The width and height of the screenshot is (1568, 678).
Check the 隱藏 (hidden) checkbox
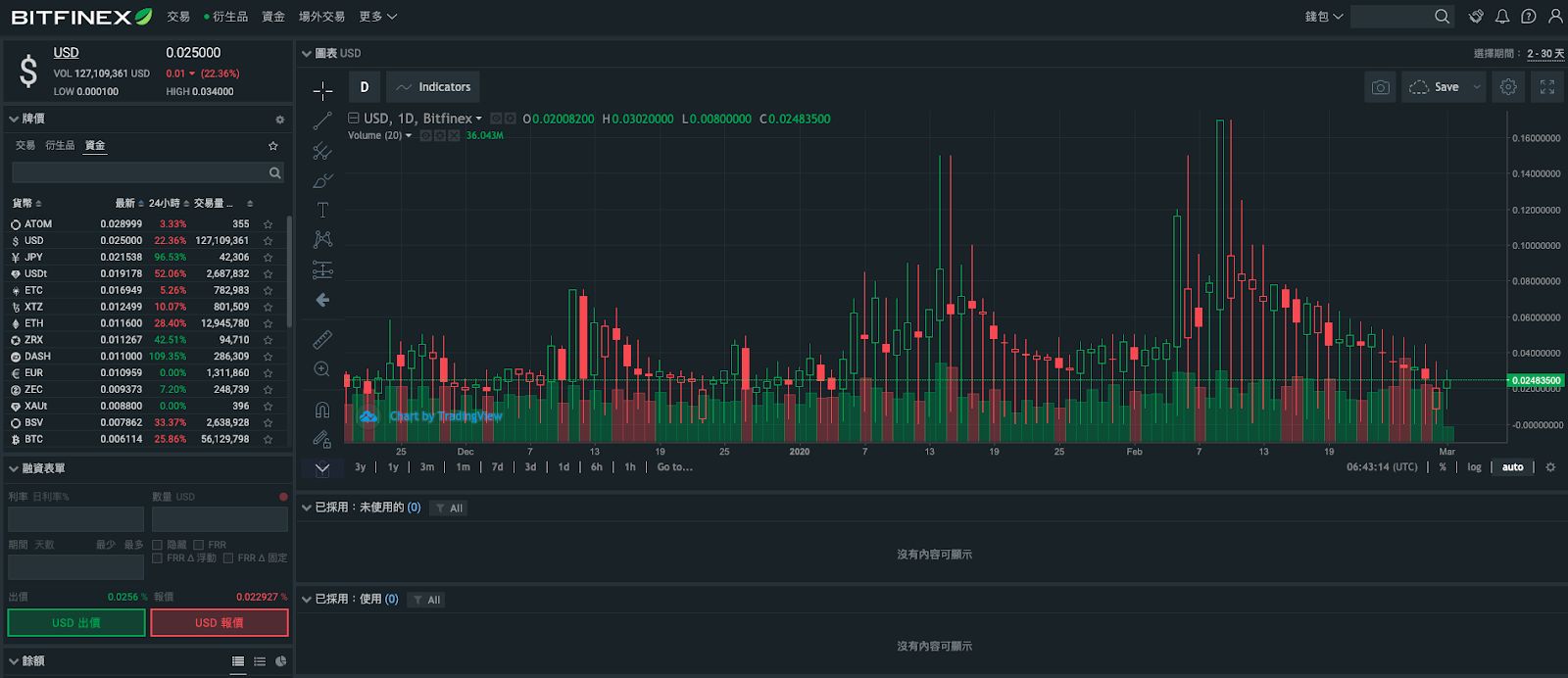[157, 545]
